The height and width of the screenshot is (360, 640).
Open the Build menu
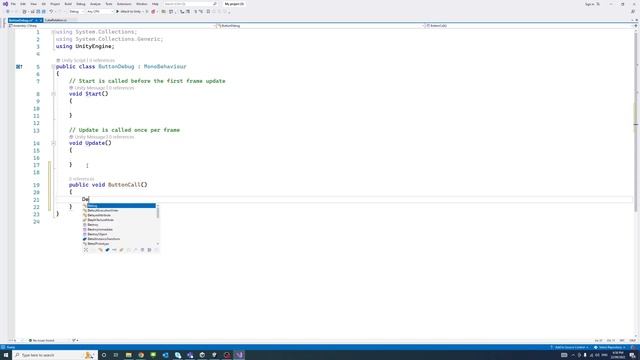click(68, 4)
